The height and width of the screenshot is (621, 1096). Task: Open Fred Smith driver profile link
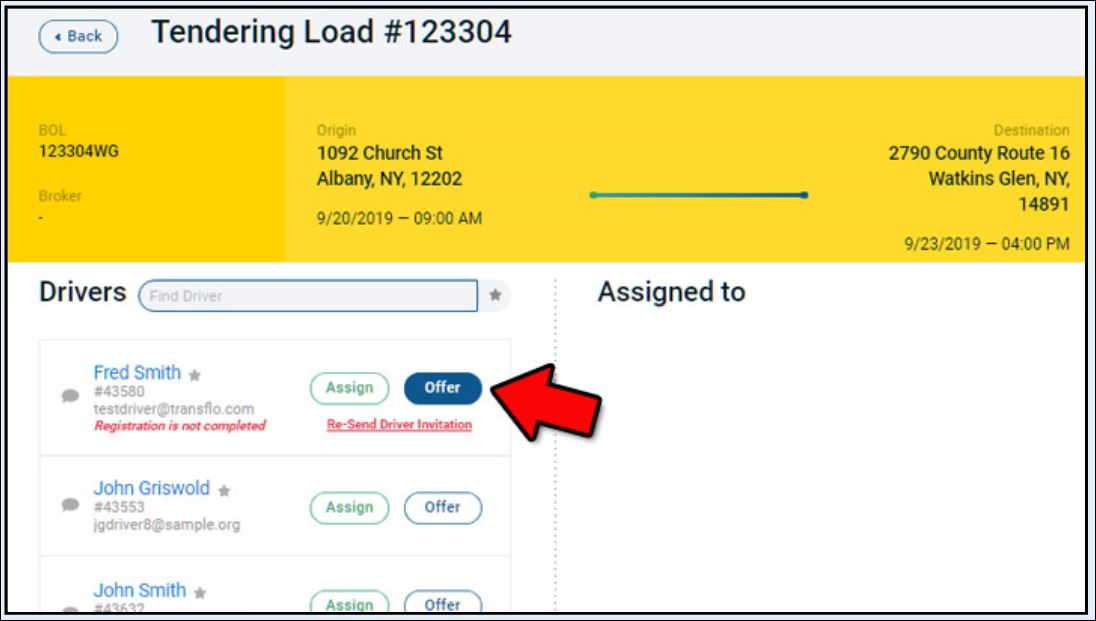coord(137,373)
